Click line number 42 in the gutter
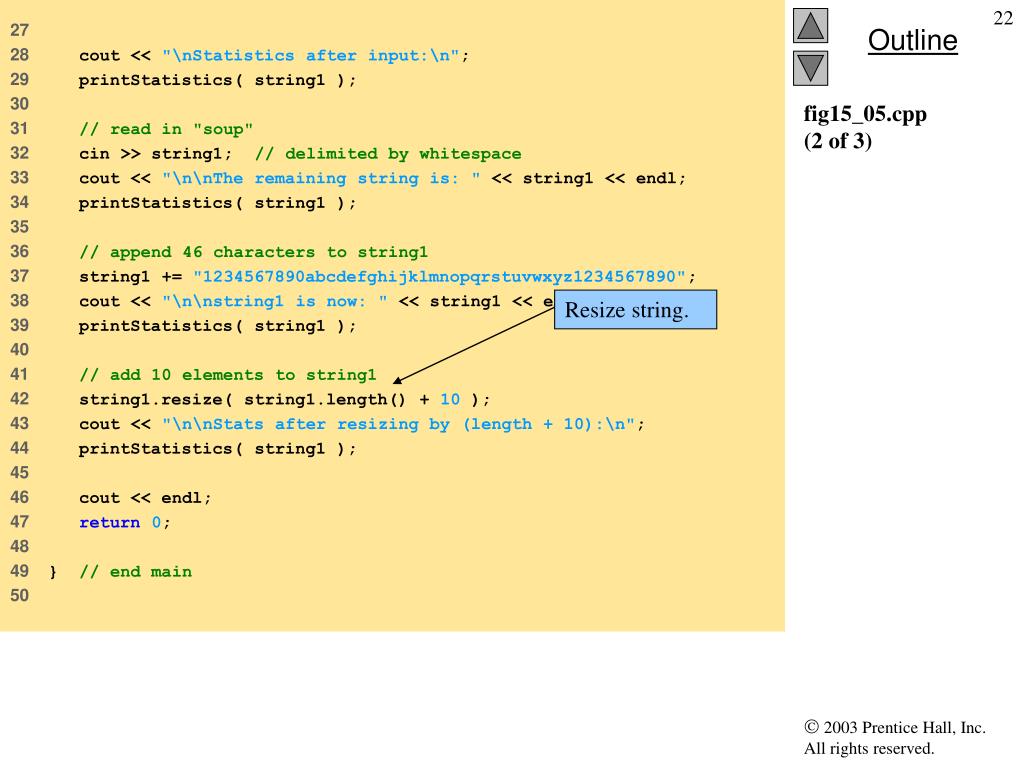The height and width of the screenshot is (768, 1024). [19, 399]
